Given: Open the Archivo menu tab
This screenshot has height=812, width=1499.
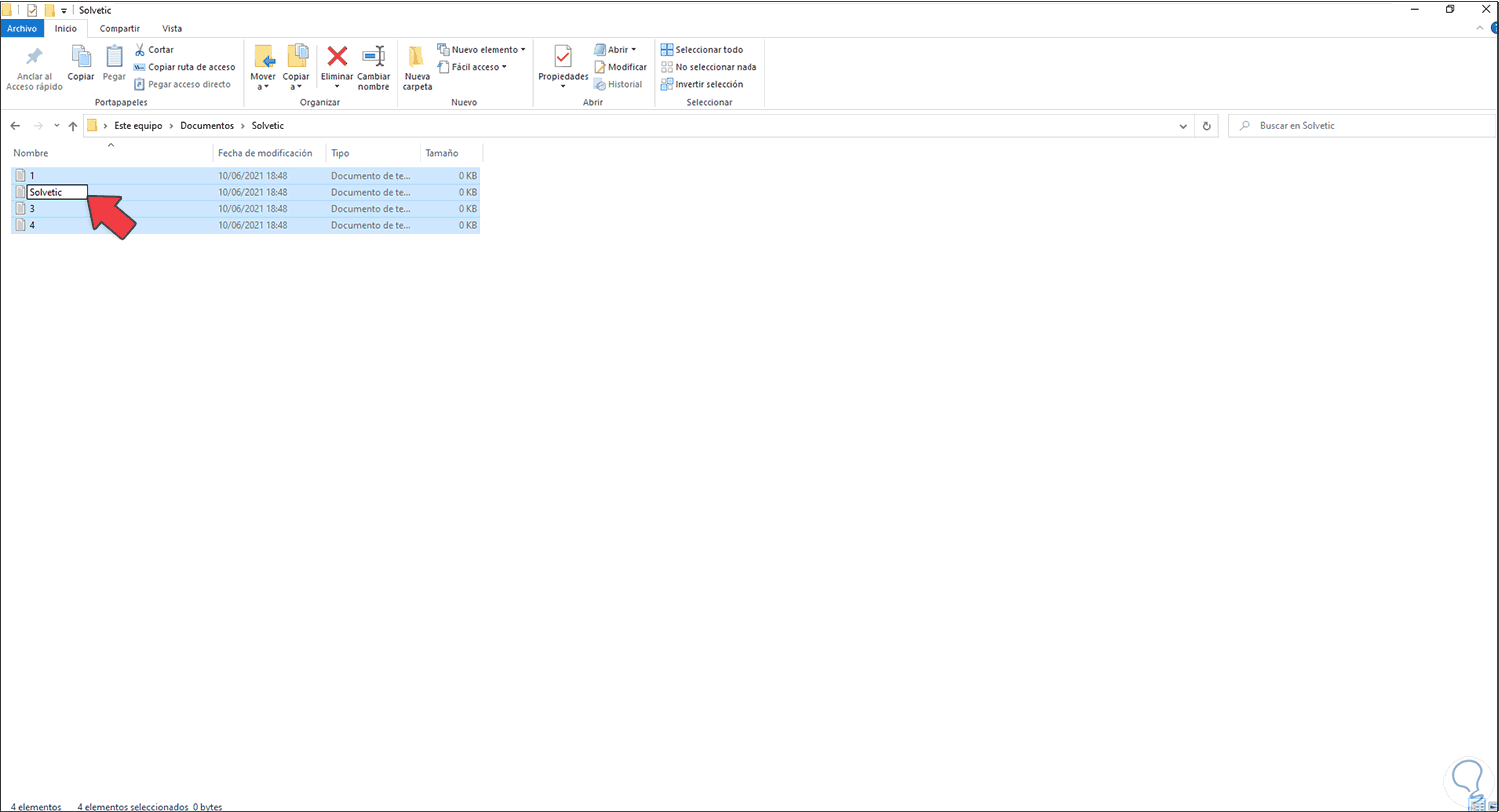Looking at the screenshot, I should click(21, 29).
